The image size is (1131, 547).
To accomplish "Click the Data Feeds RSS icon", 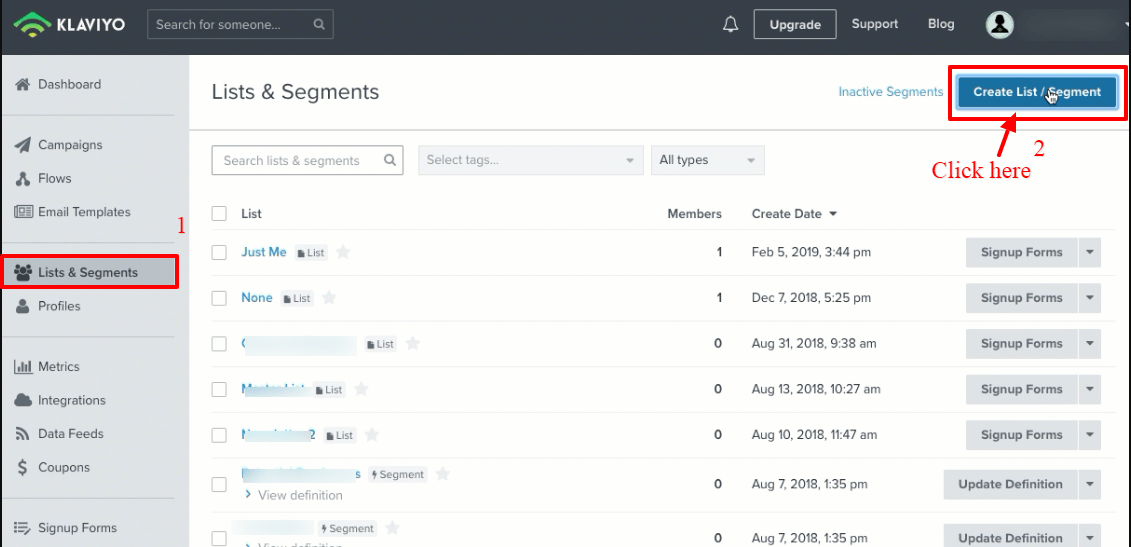I will pos(23,434).
